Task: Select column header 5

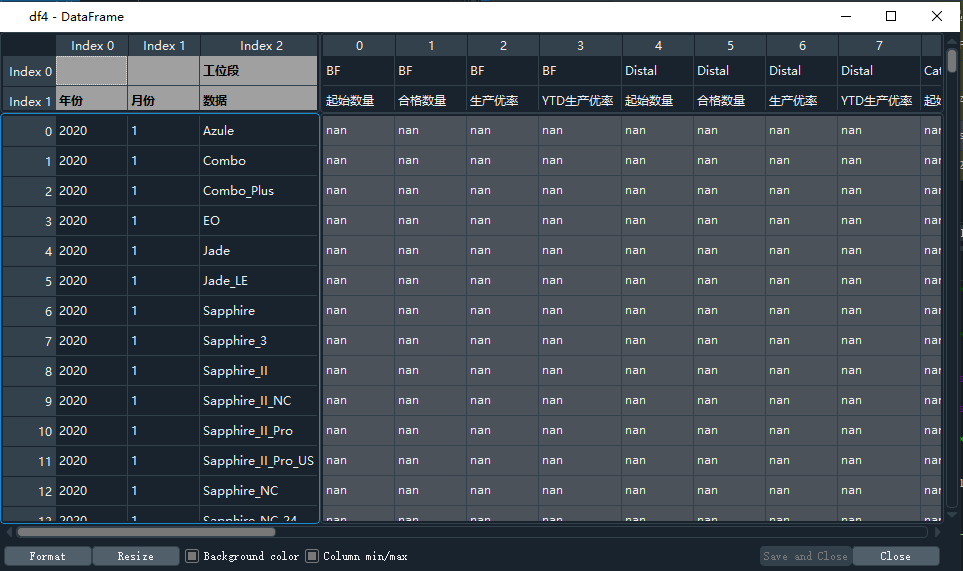Action: [730, 45]
